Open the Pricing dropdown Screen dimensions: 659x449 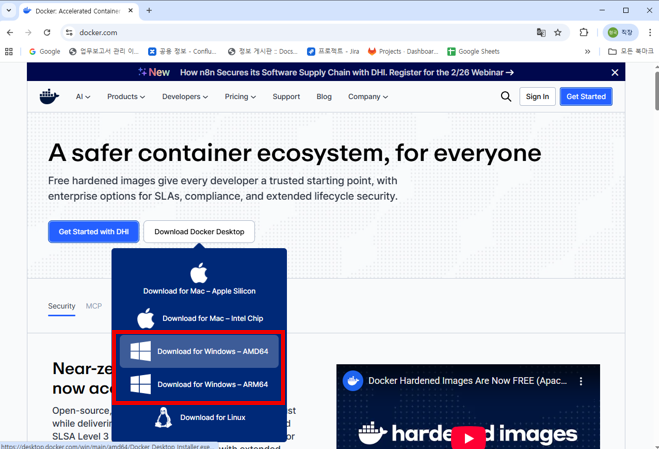tap(240, 97)
